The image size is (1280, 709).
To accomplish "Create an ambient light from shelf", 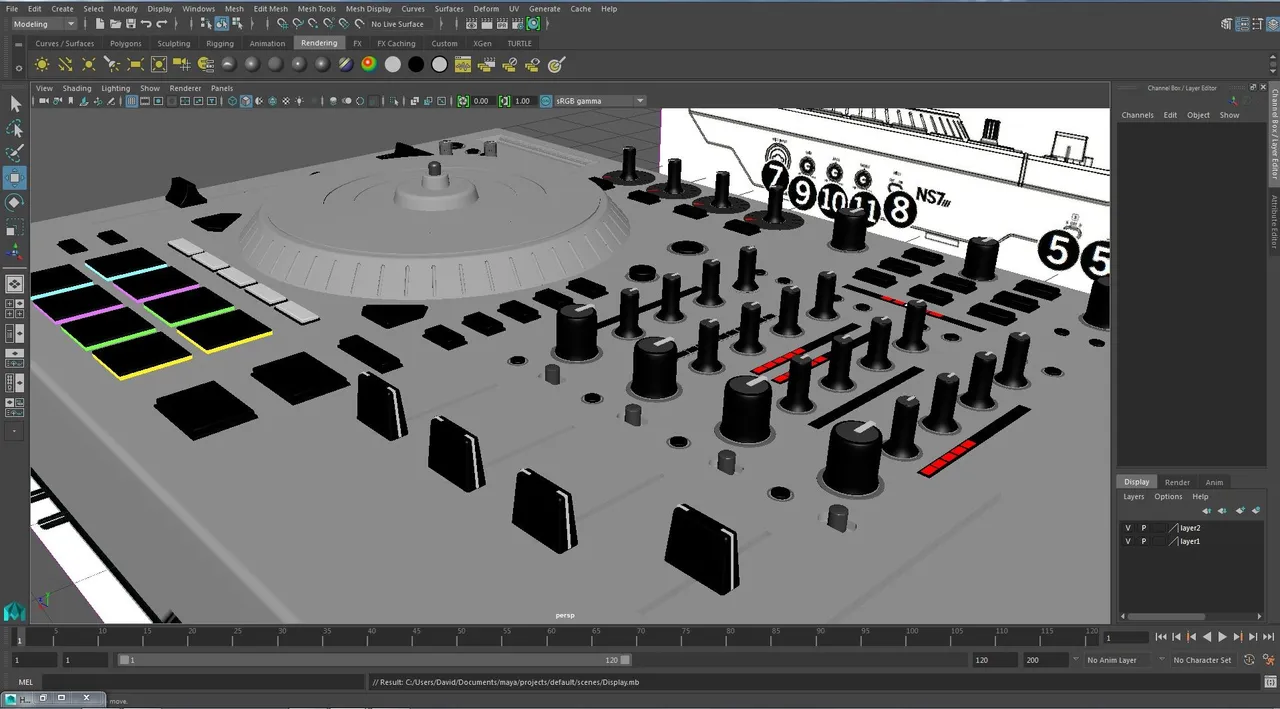I will [x=42, y=64].
